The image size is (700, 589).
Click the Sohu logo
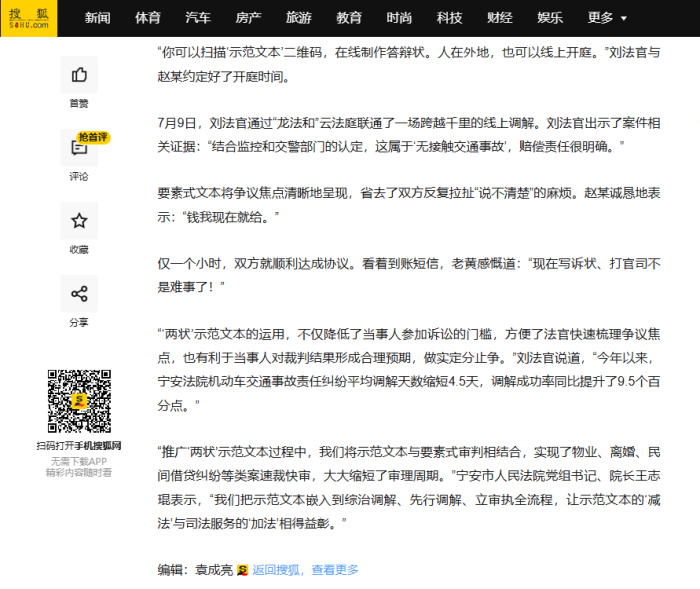(29, 18)
